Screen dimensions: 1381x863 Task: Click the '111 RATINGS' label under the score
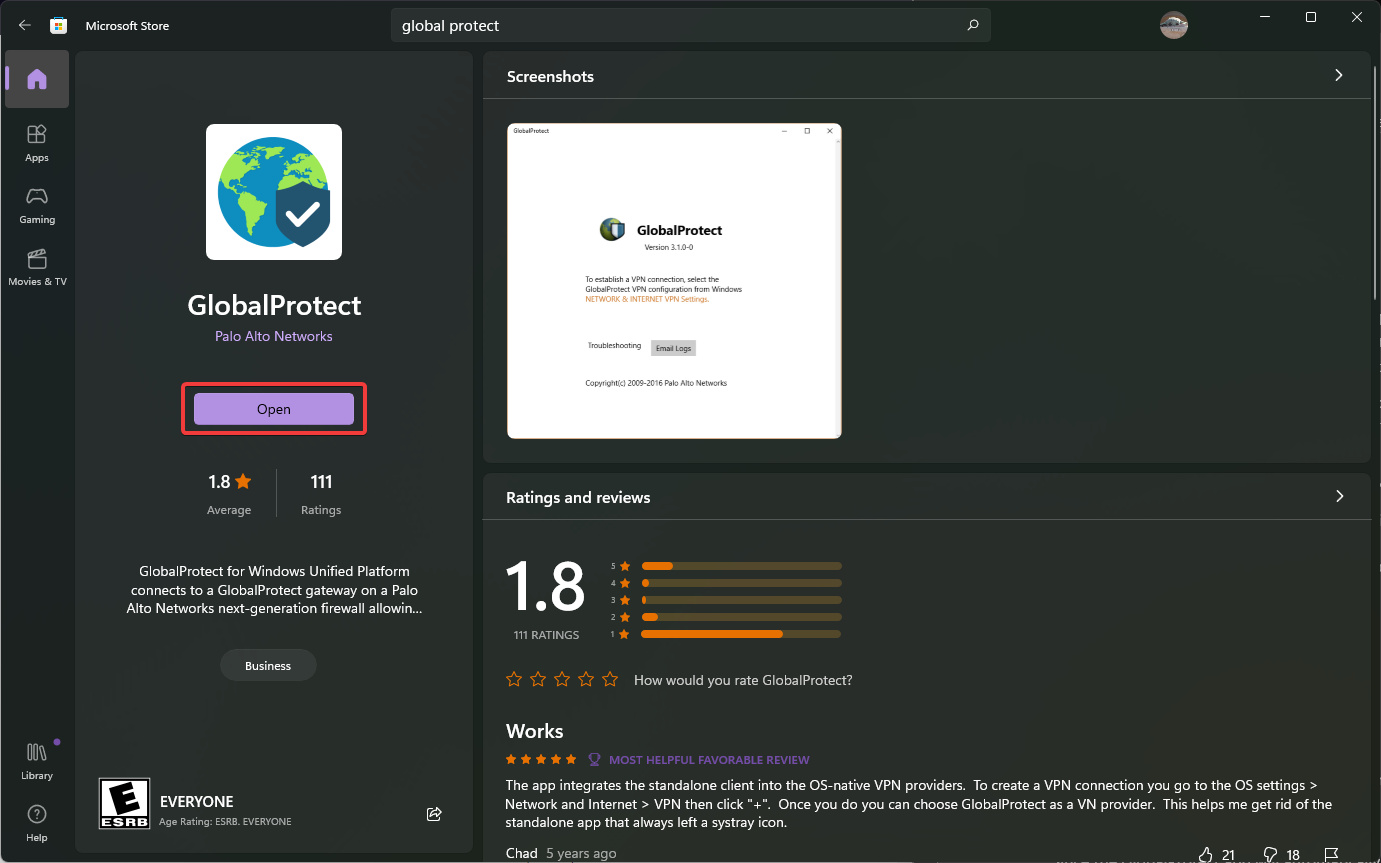coord(546,635)
